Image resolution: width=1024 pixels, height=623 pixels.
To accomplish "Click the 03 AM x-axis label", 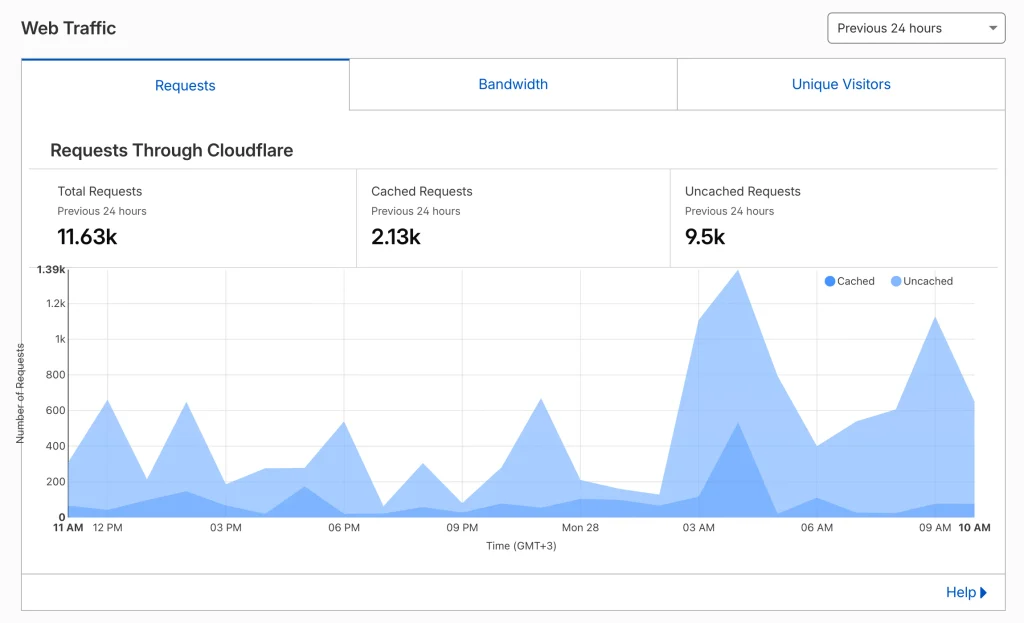I will click(x=699, y=528).
